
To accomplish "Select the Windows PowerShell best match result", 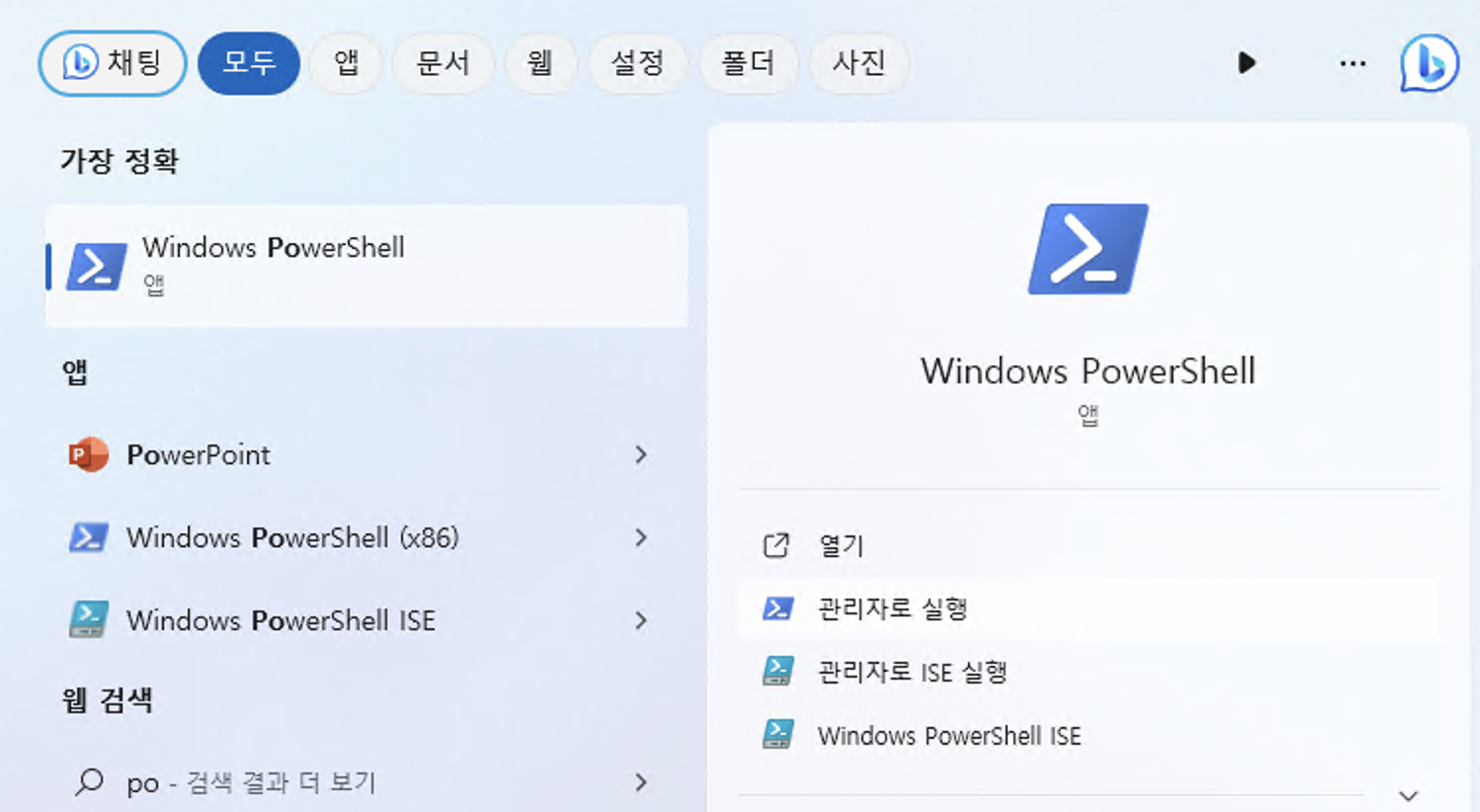I will [x=367, y=267].
